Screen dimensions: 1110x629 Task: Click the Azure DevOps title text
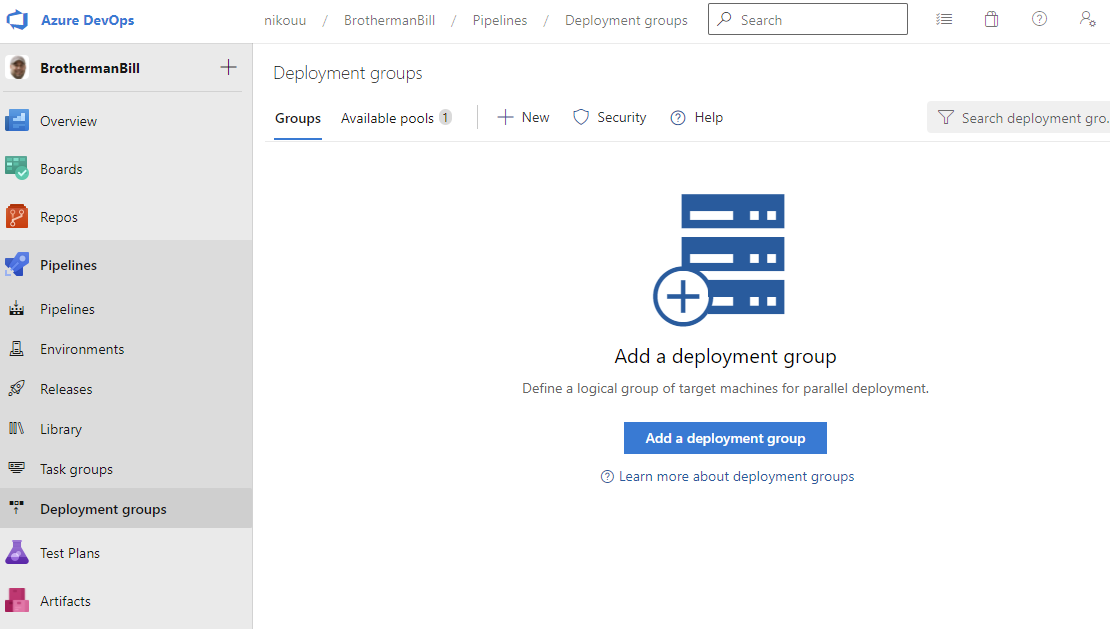coord(88,21)
